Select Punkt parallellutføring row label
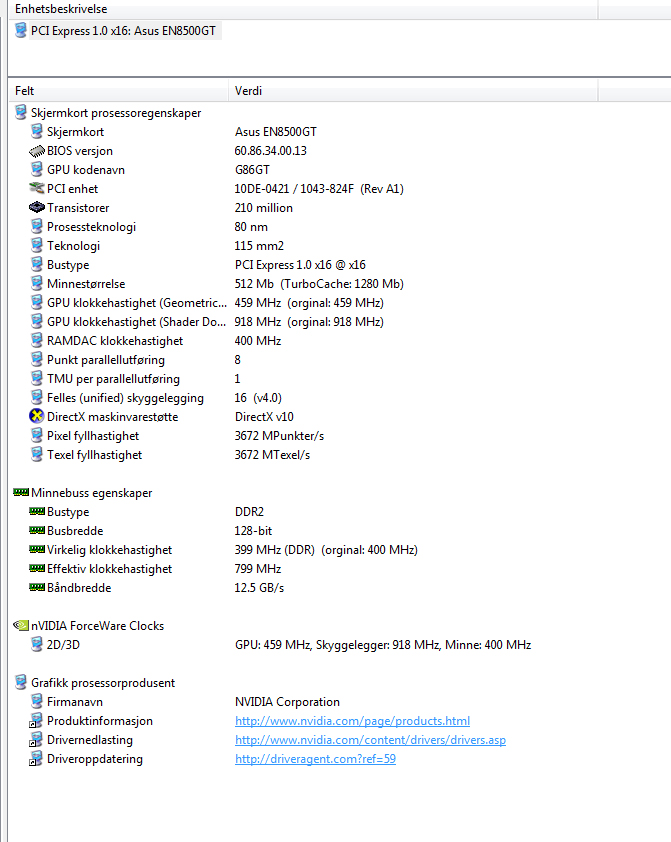671x842 pixels. coord(106,360)
